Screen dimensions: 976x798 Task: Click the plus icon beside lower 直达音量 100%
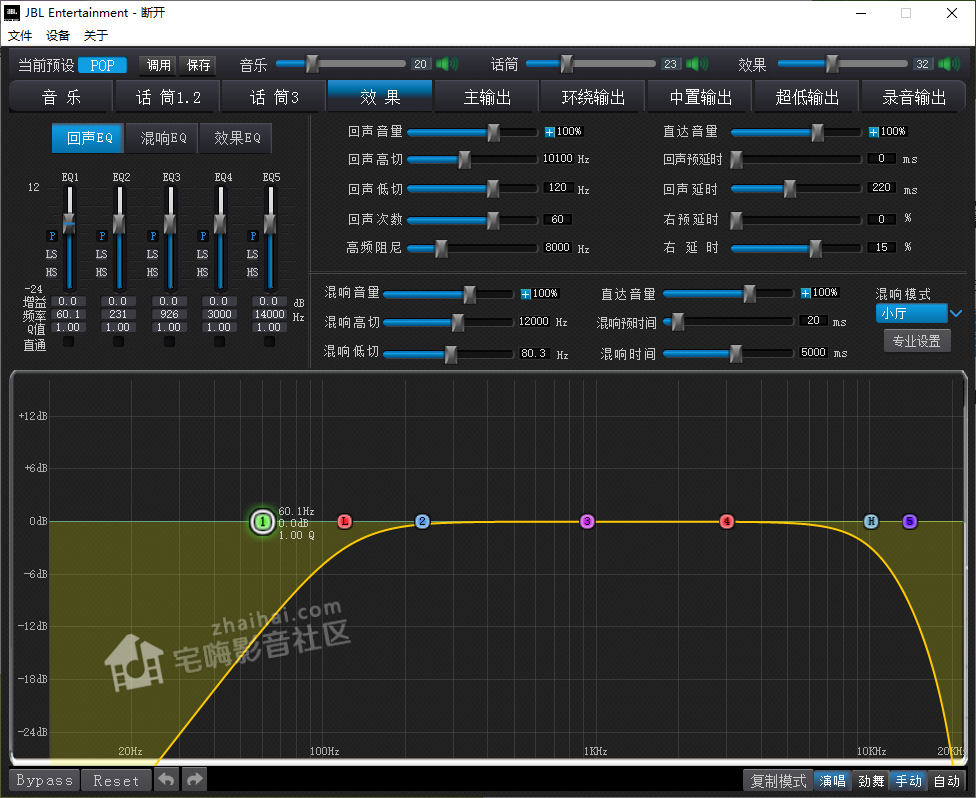click(x=805, y=293)
